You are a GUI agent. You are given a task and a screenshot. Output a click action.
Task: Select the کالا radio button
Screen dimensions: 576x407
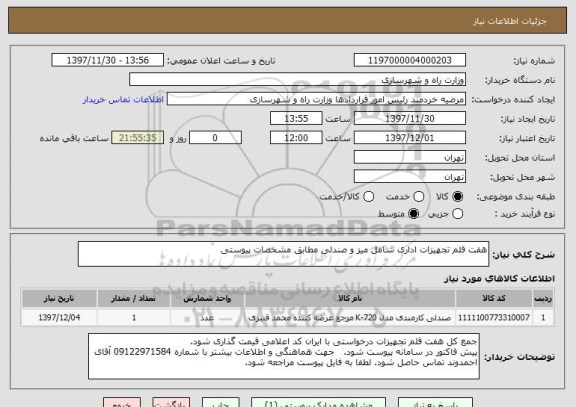[457, 197]
